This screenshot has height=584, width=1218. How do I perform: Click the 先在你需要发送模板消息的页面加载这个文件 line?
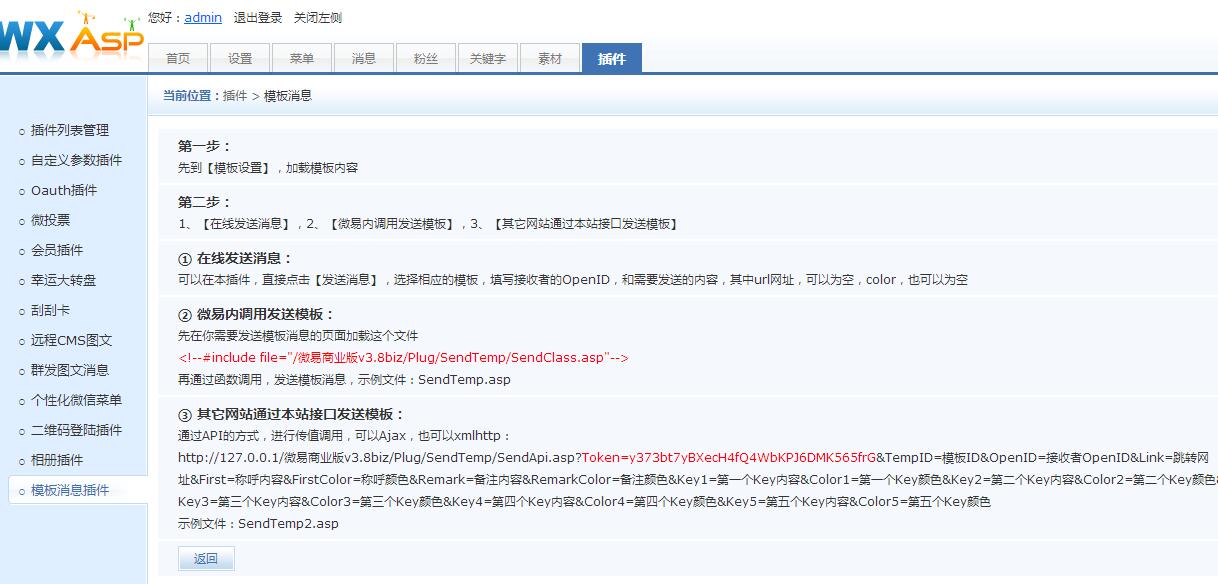tap(298, 336)
